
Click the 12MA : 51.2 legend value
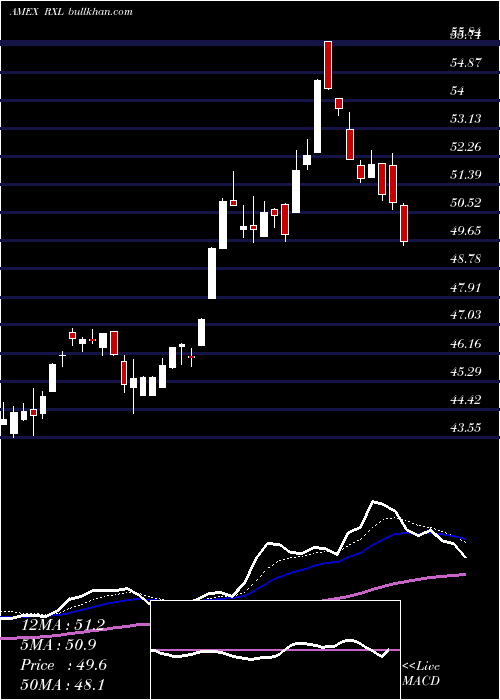[63, 625]
